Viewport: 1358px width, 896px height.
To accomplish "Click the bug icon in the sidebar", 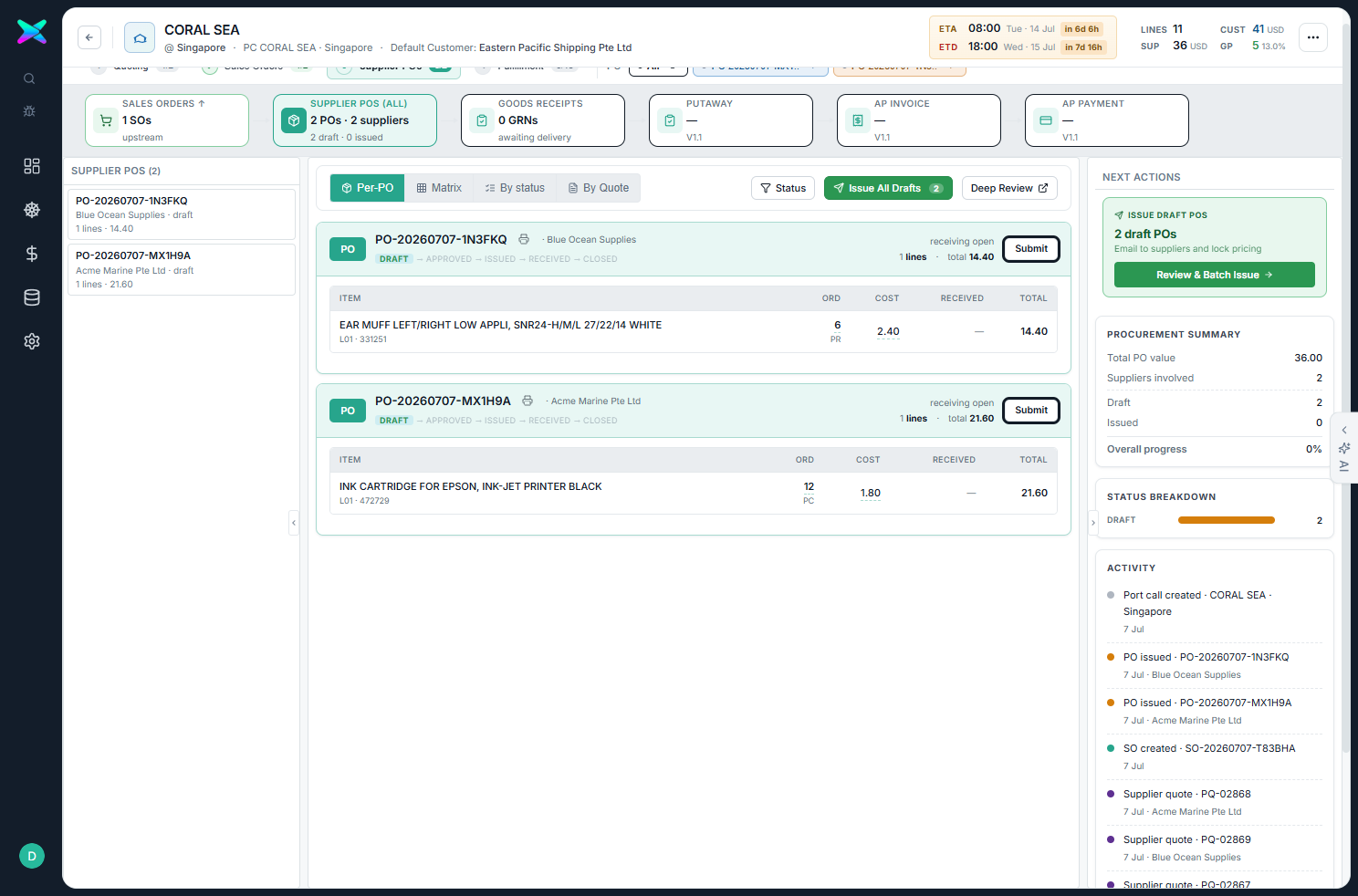I will point(29,110).
